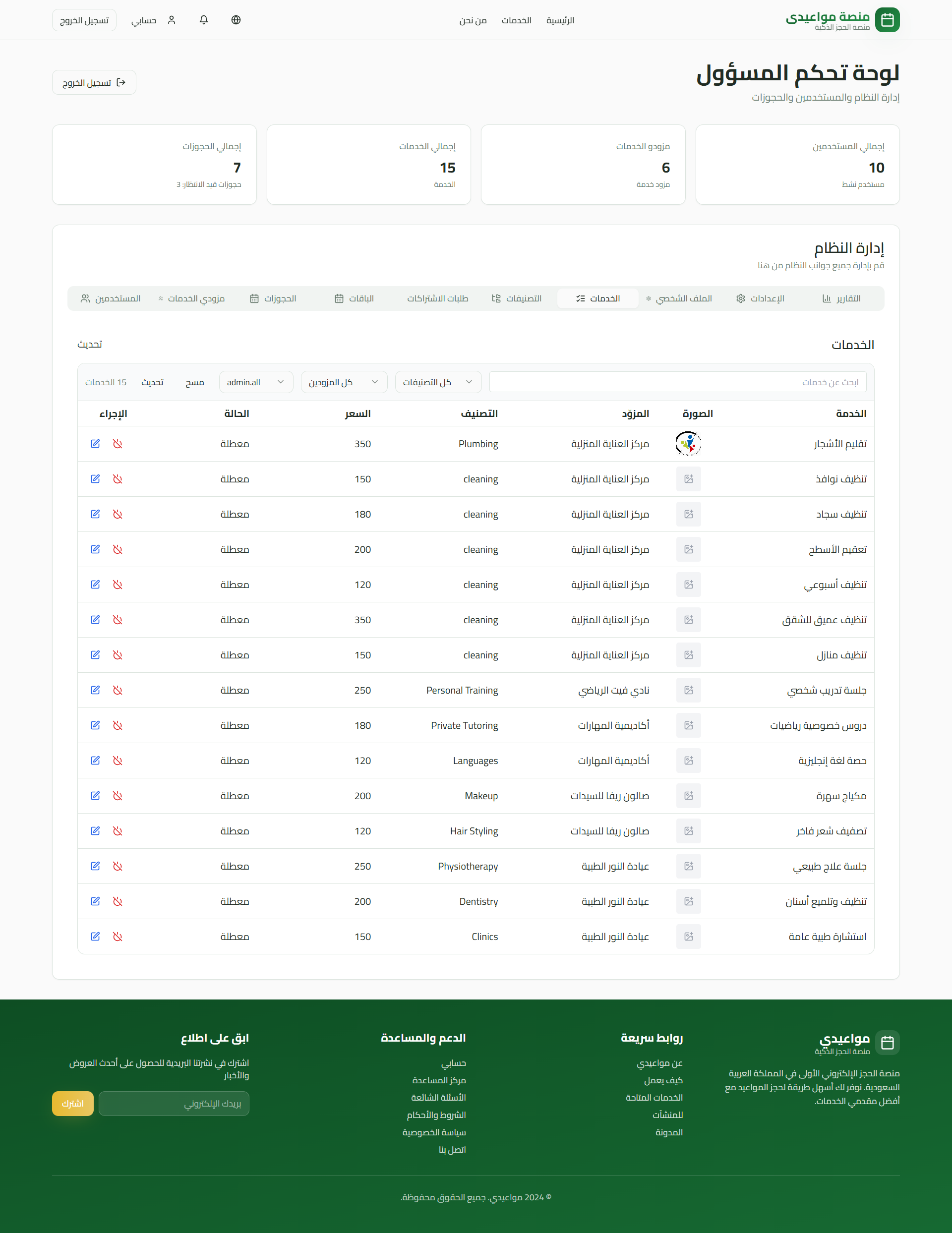Screen dimensions: 952x1233
Task: Toggle red disable icon for حصة لغة إنجليزية
Action: click(x=118, y=761)
